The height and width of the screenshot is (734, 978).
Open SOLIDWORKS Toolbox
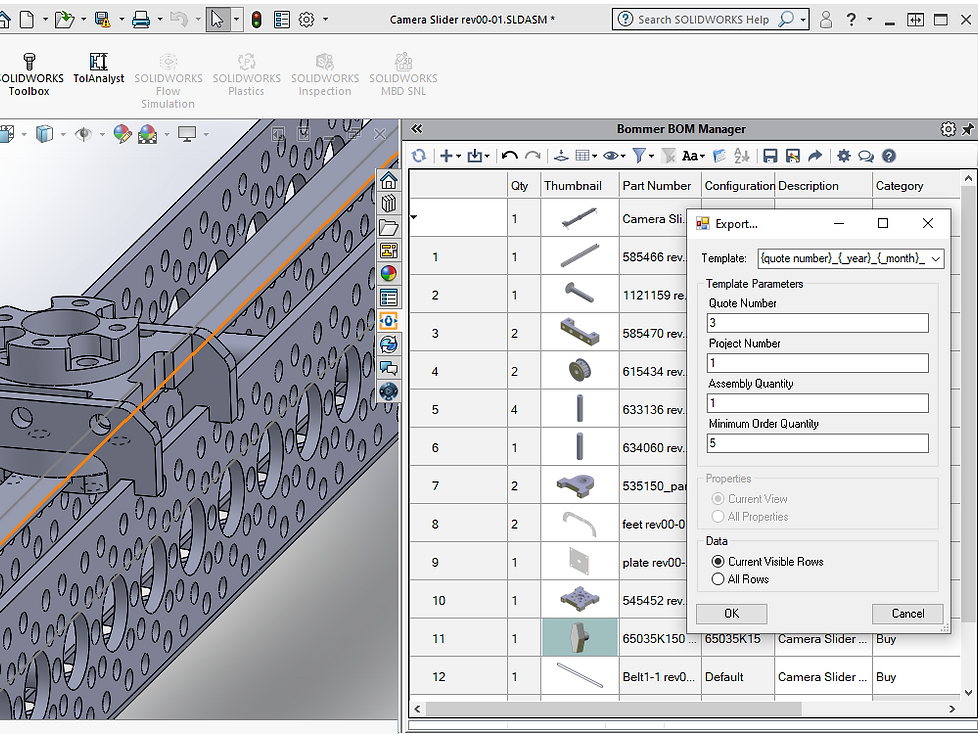pyautogui.click(x=30, y=70)
